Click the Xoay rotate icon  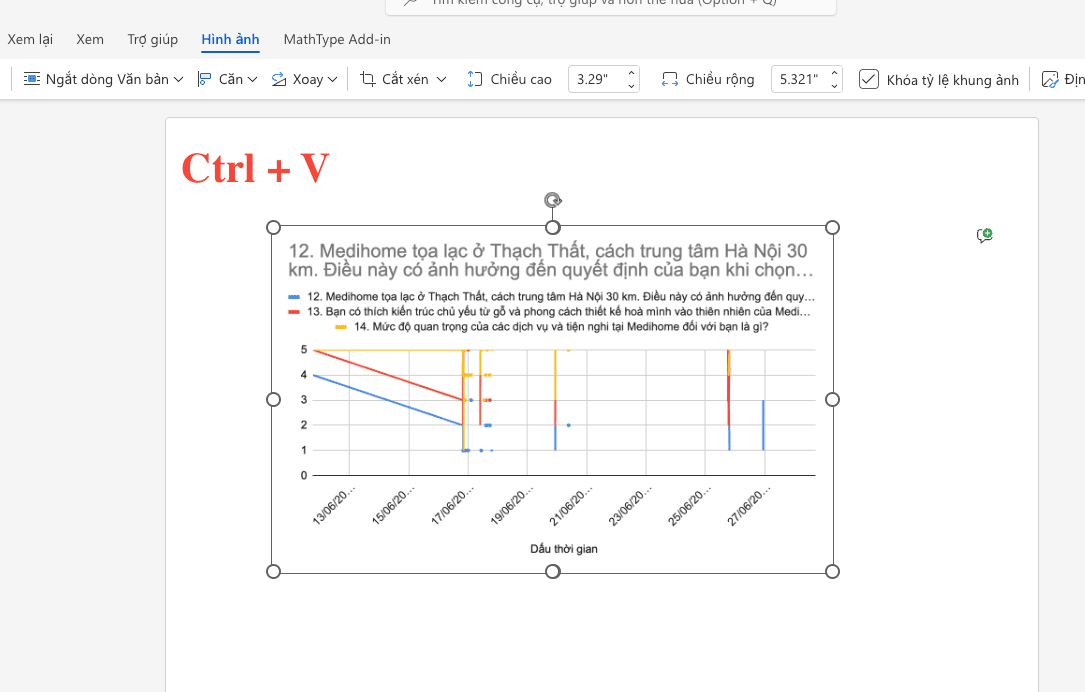click(279, 79)
